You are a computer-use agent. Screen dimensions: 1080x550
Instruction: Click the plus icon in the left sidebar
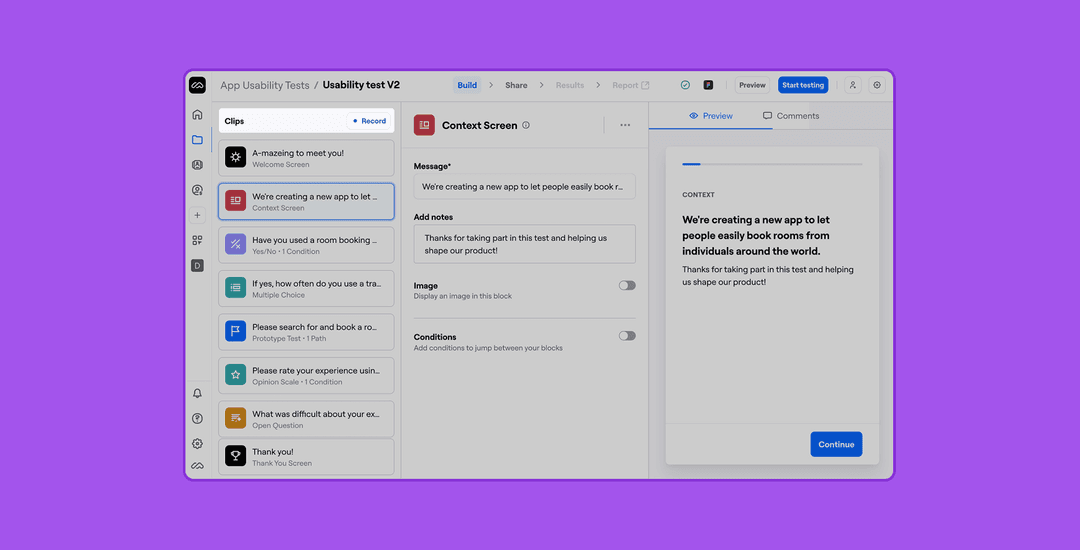click(198, 215)
